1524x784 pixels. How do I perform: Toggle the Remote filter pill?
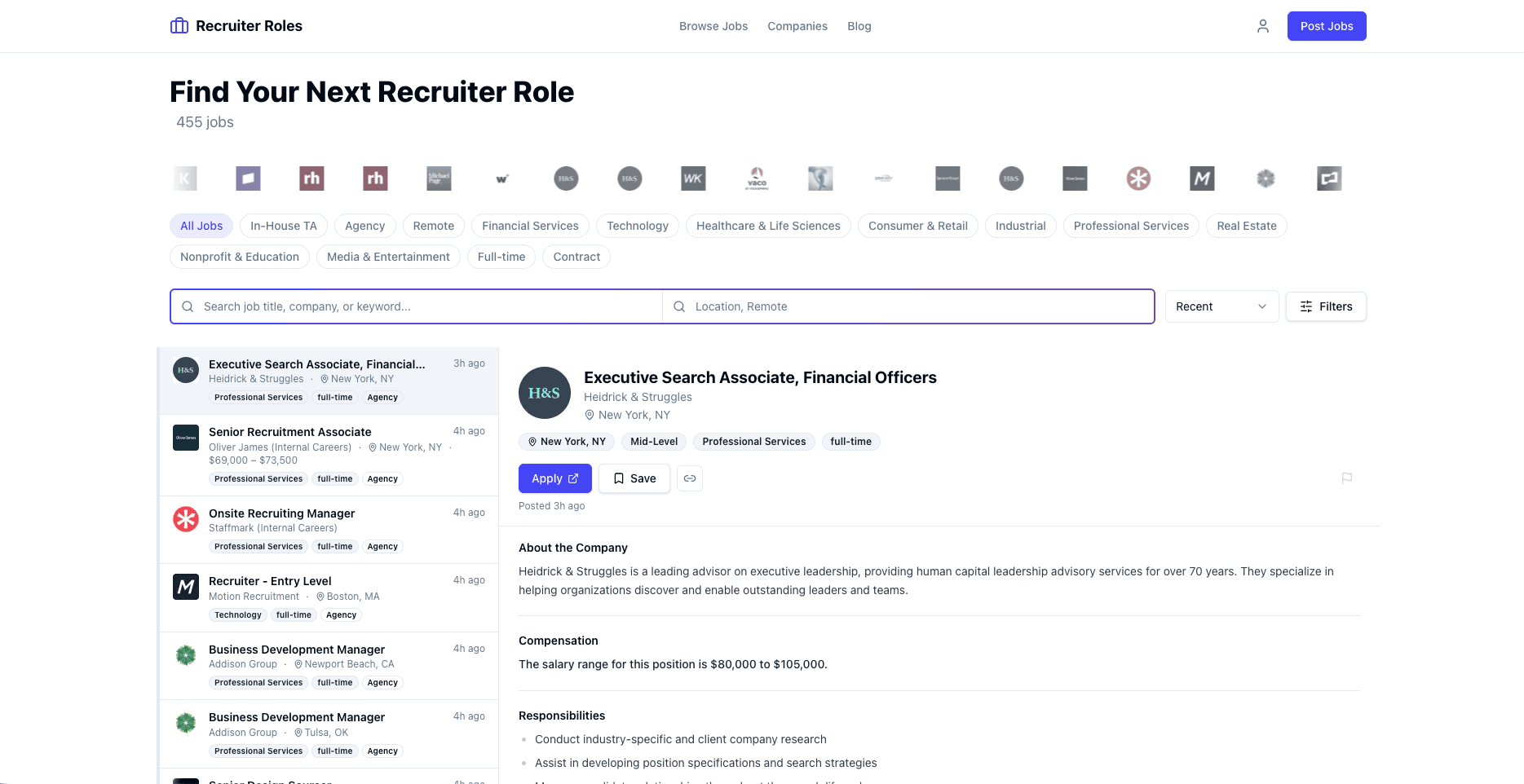pyautogui.click(x=433, y=226)
